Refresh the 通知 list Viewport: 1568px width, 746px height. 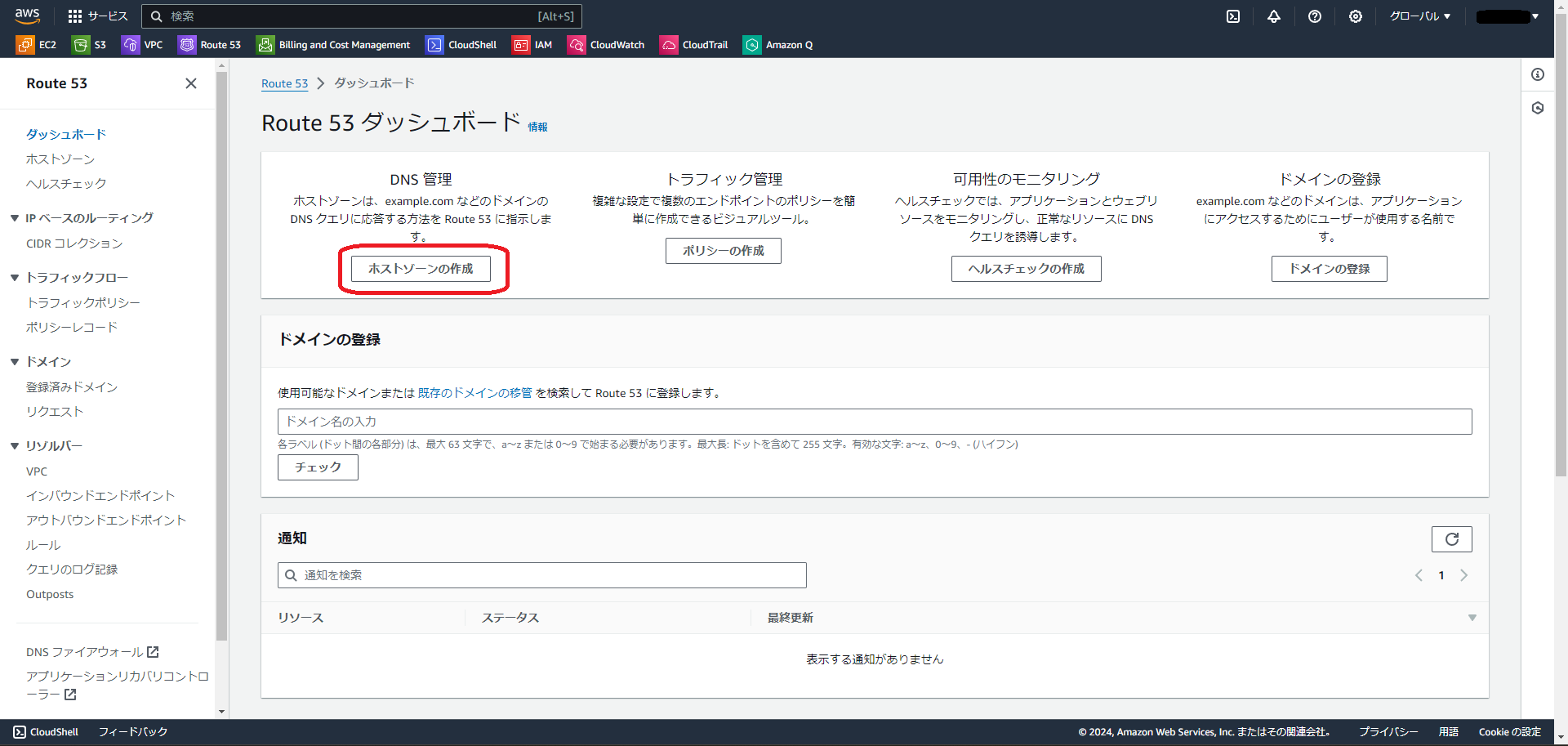coord(1452,539)
